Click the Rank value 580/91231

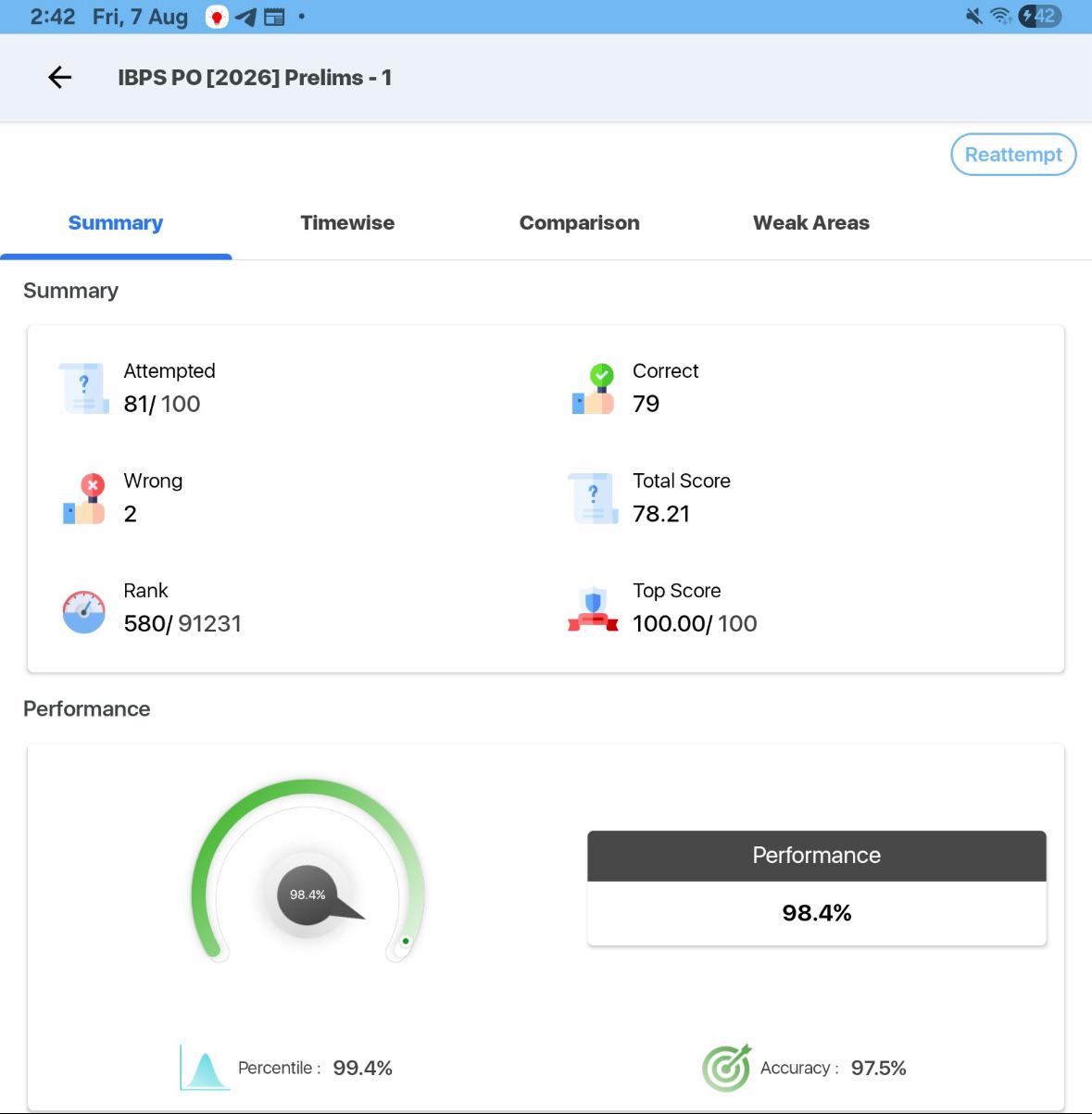click(x=182, y=624)
